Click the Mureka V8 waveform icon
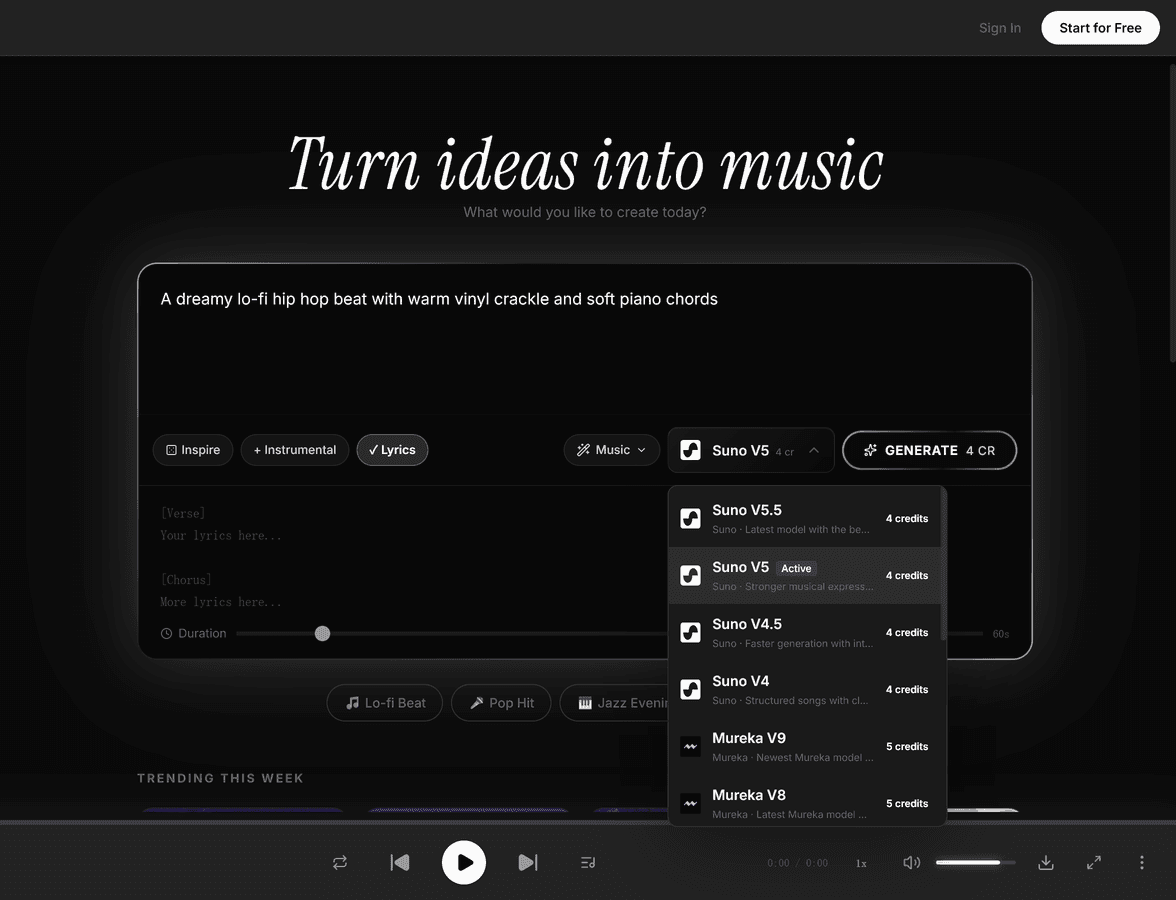The width and height of the screenshot is (1176, 900). (x=690, y=803)
